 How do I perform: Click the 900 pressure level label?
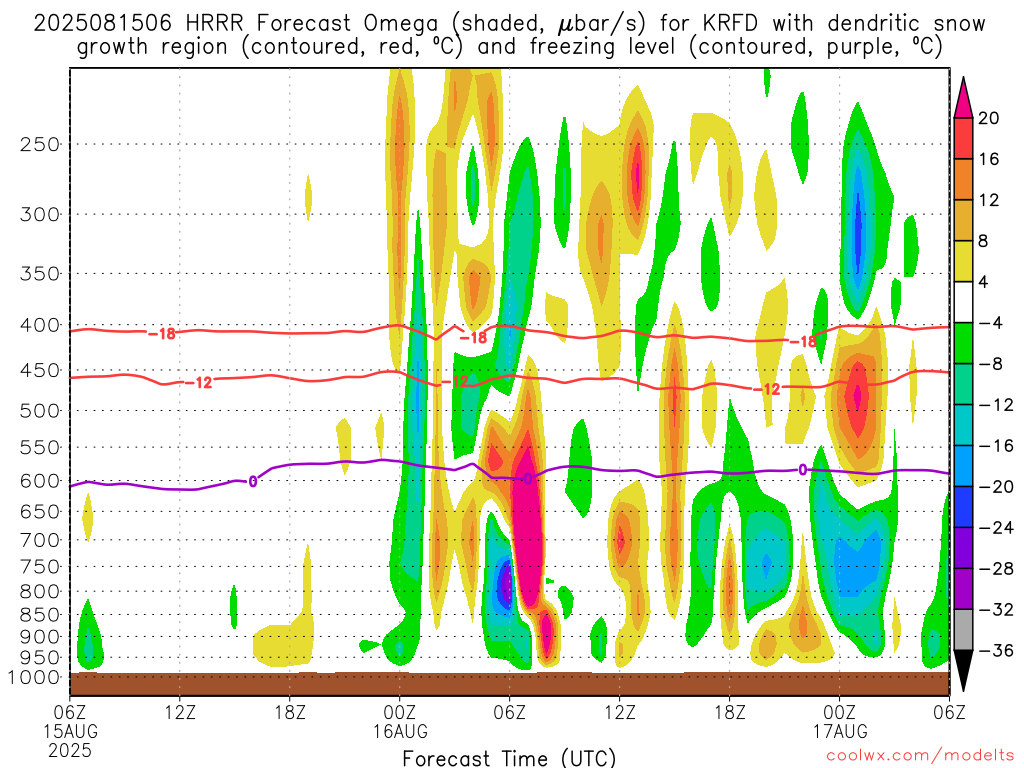point(40,637)
